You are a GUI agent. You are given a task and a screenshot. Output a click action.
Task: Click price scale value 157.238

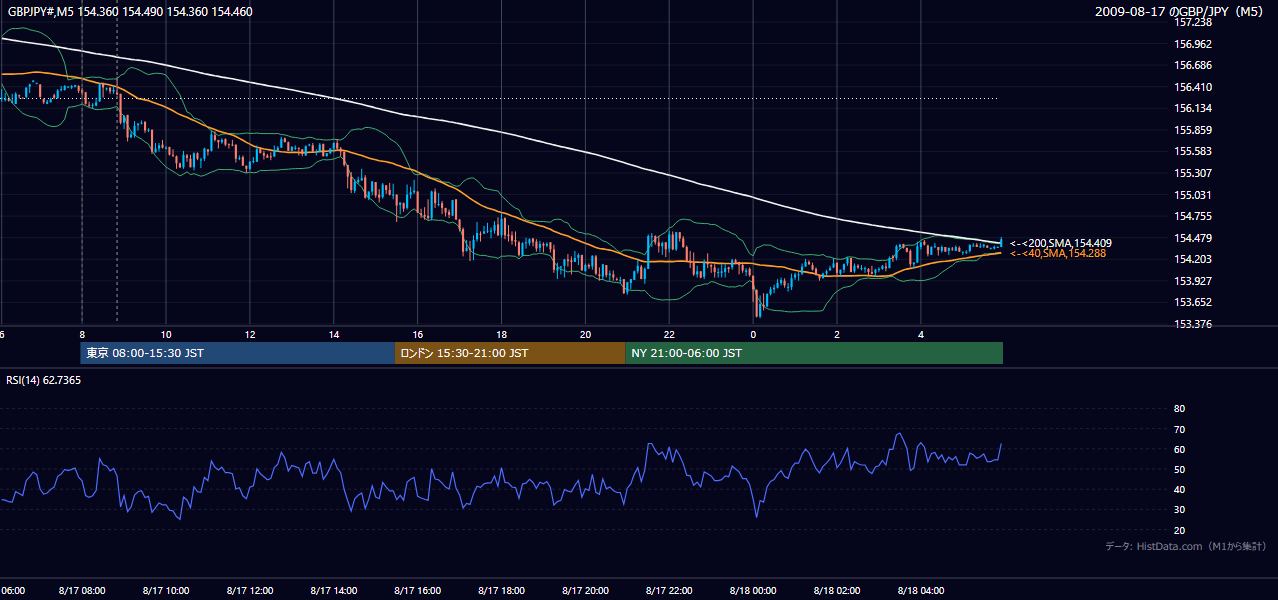click(x=1192, y=22)
